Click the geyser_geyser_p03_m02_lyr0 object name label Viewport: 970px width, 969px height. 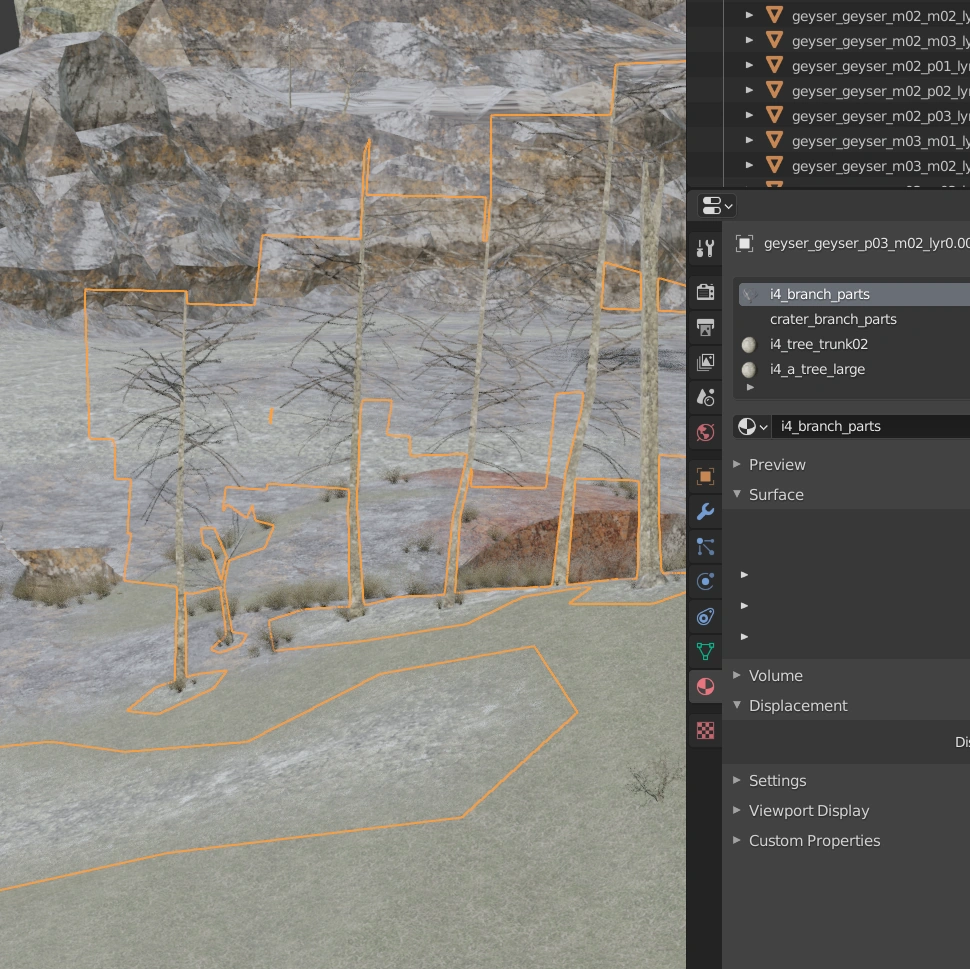tap(867, 243)
